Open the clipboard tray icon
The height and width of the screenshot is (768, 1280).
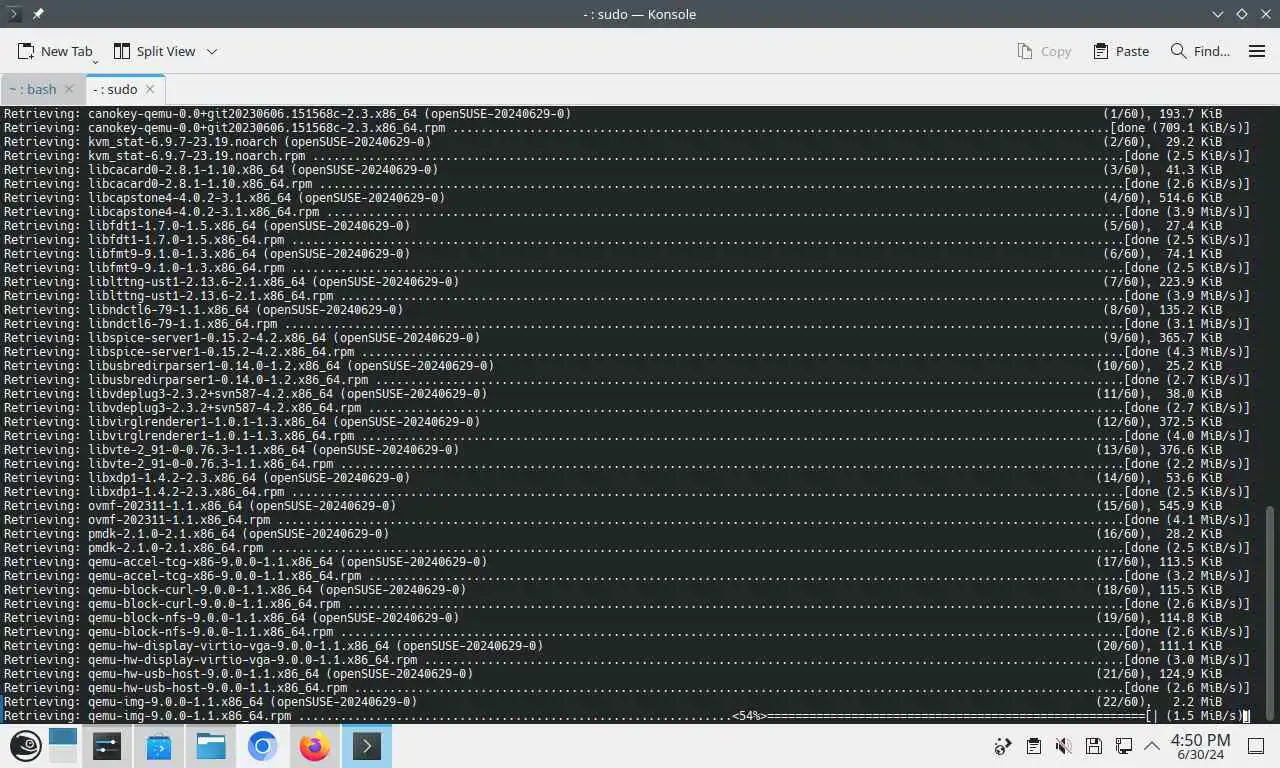(x=1033, y=746)
